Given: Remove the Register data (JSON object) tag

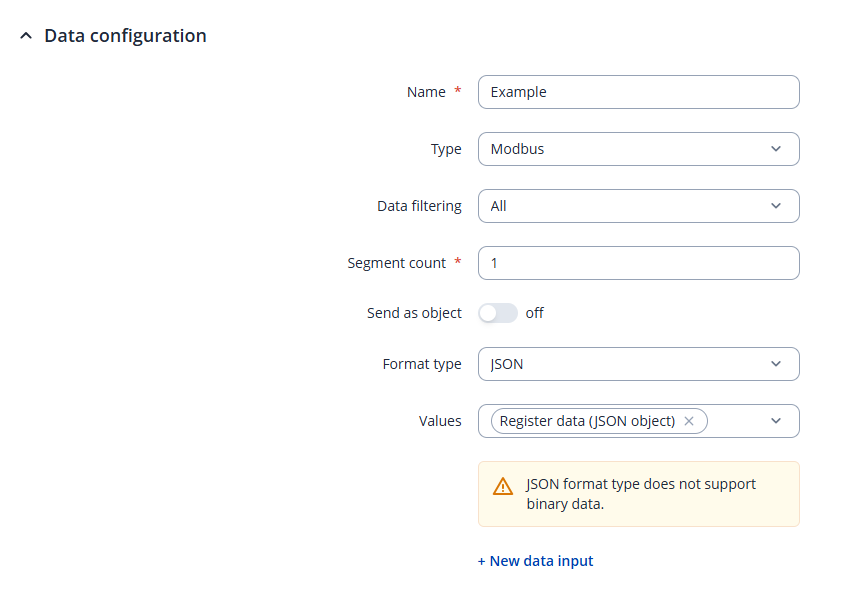Looking at the screenshot, I should pos(689,421).
